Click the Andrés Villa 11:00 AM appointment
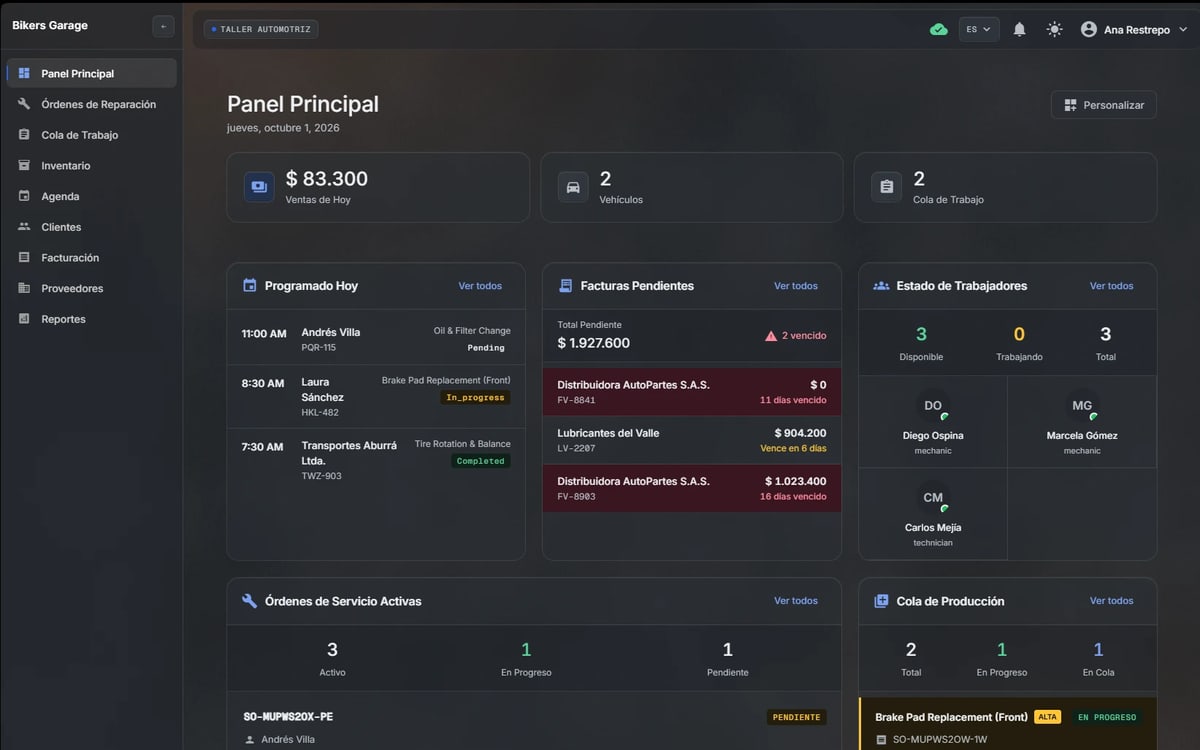The height and width of the screenshot is (750, 1200). [376, 340]
